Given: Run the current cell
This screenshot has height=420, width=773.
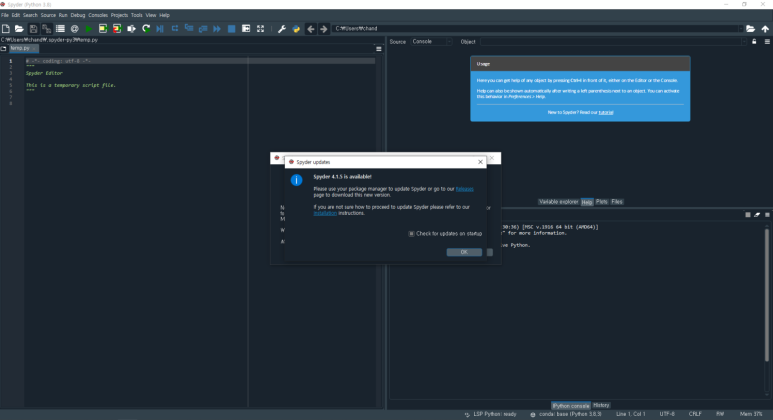Looking at the screenshot, I should click(x=103, y=29).
